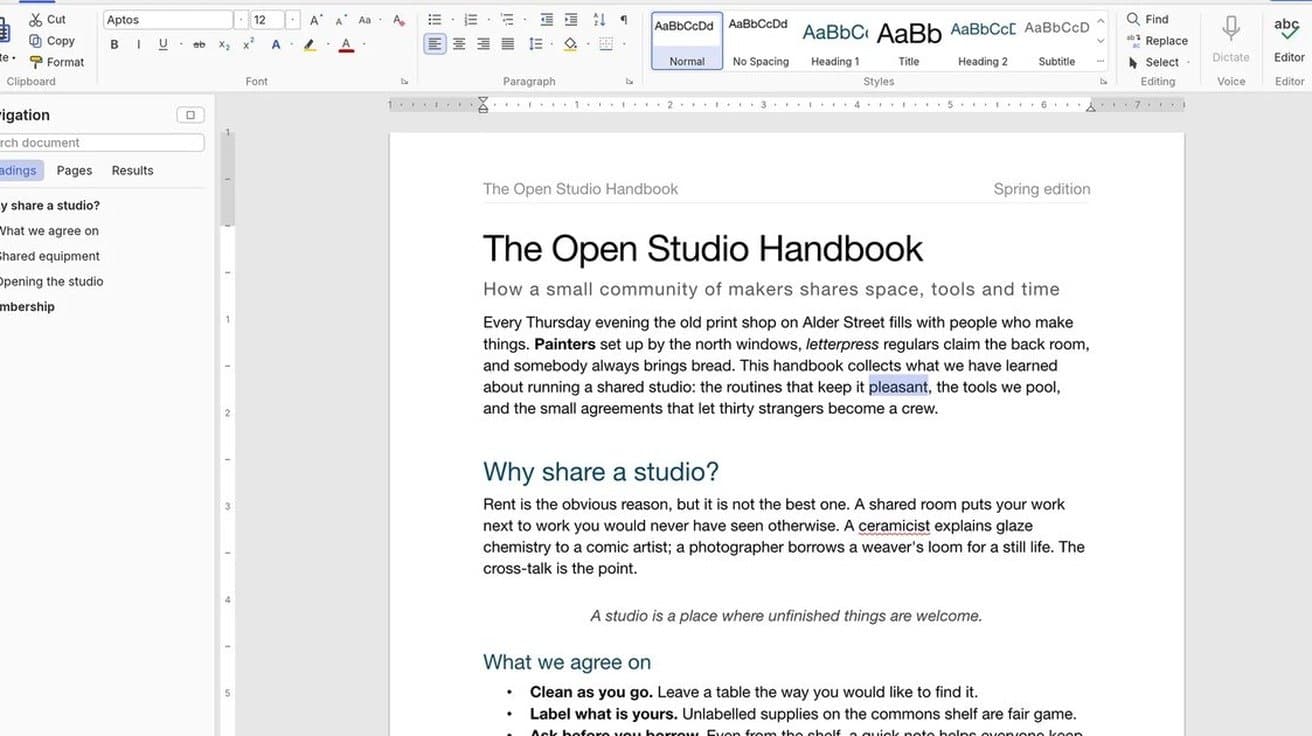
Task: Apply superscript formatting
Action: 248,45
